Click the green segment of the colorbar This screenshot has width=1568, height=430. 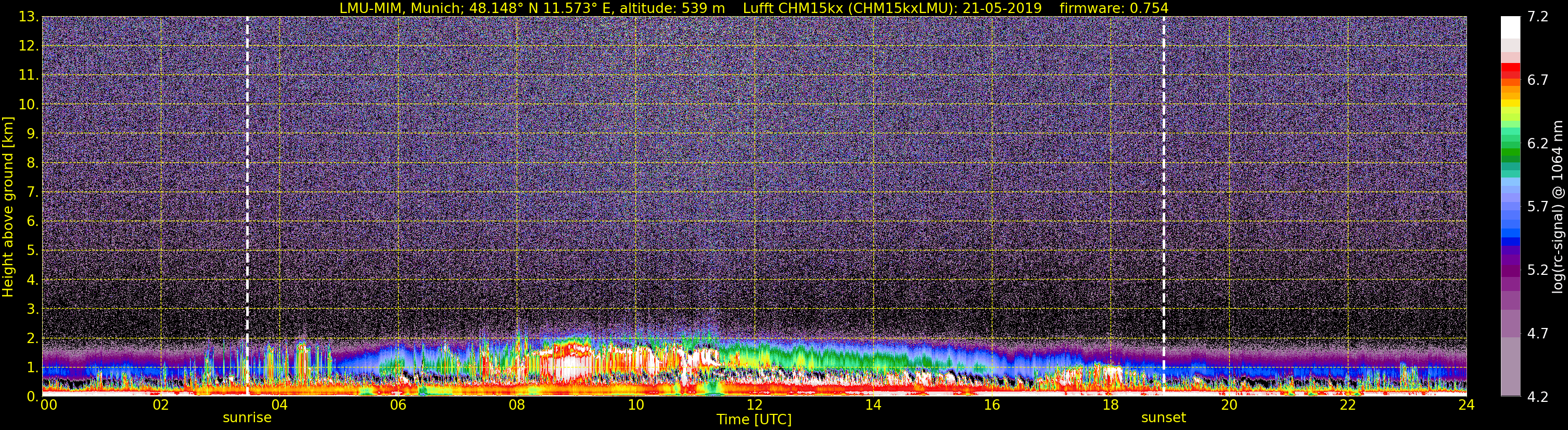click(1510, 152)
